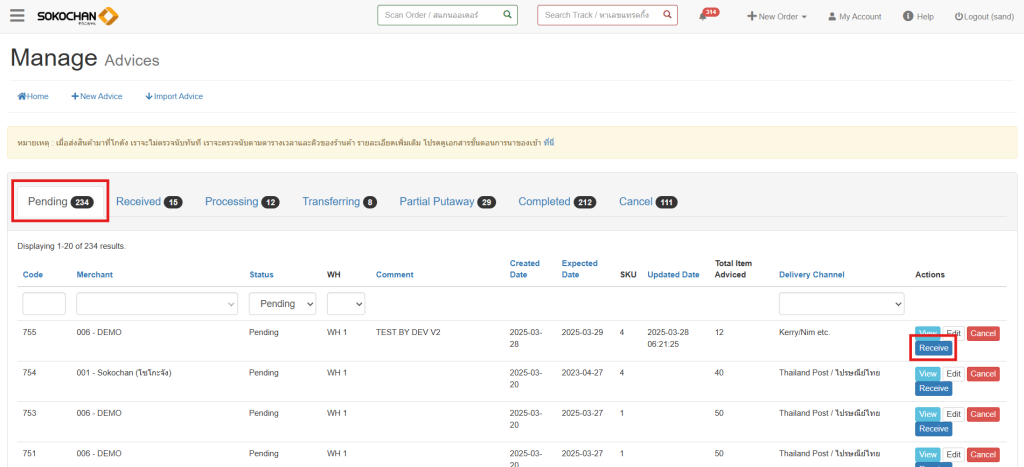Image resolution: width=1024 pixels, height=467 pixels.
Task: Follow the ที่นี่ link in the notice
Action: point(549,142)
